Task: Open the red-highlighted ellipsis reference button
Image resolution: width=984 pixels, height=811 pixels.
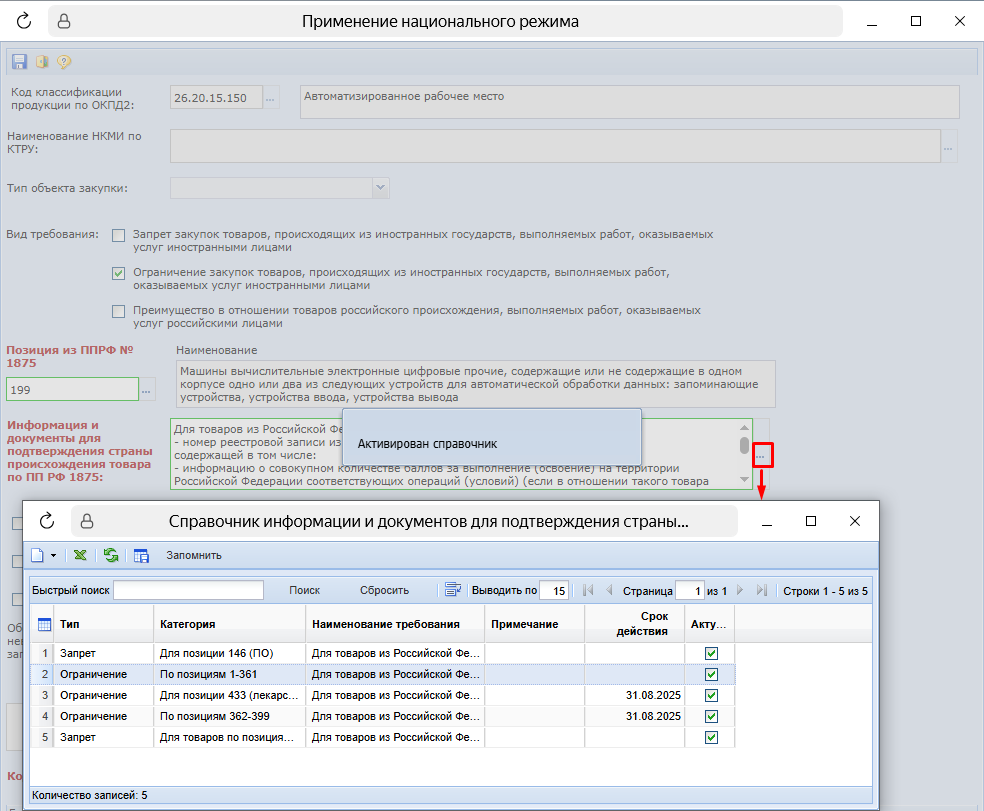Action: pyautogui.click(x=762, y=455)
